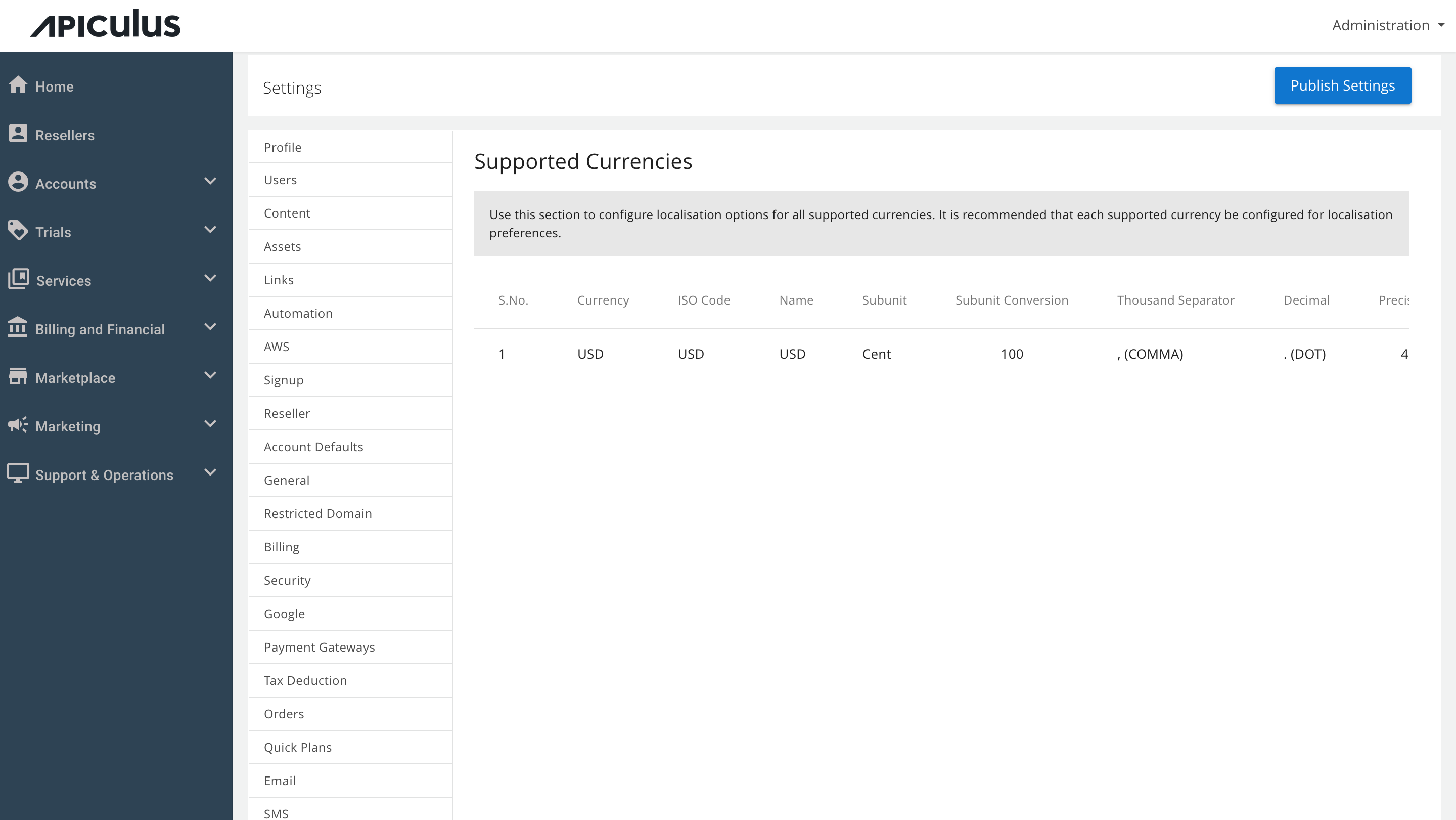Open the Automation settings tab

(350, 313)
